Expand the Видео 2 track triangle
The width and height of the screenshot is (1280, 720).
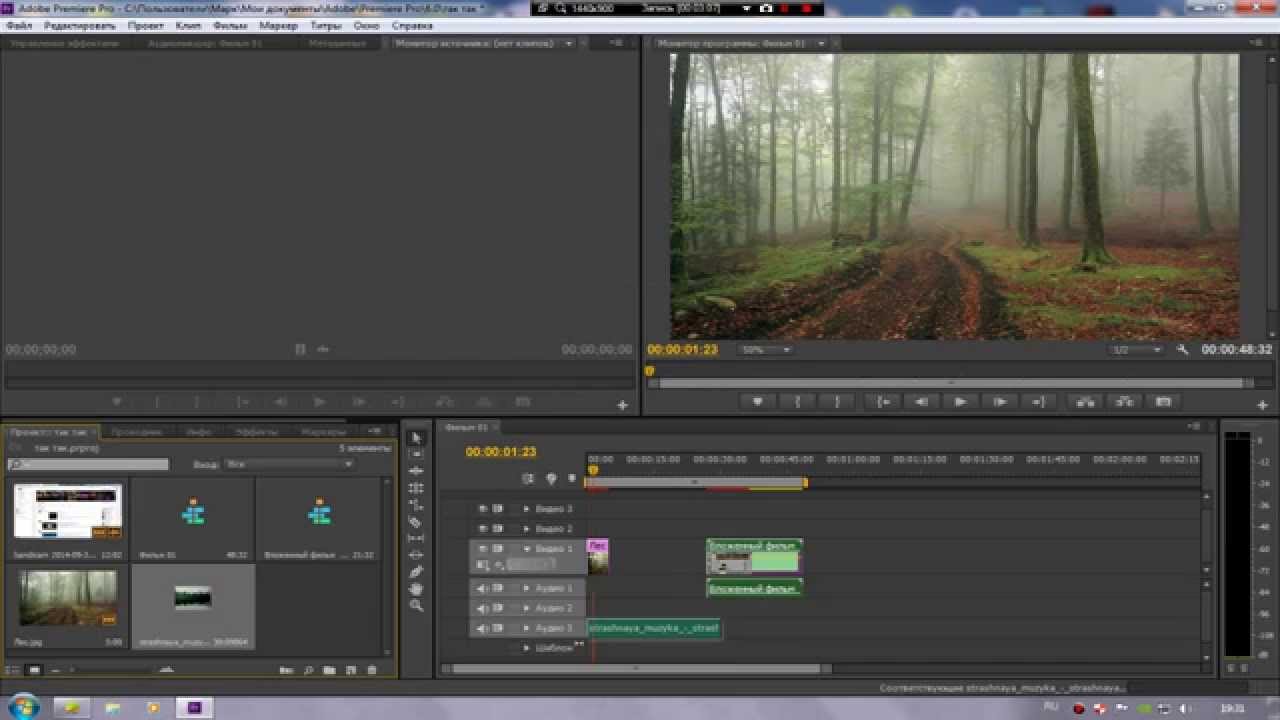[527, 529]
